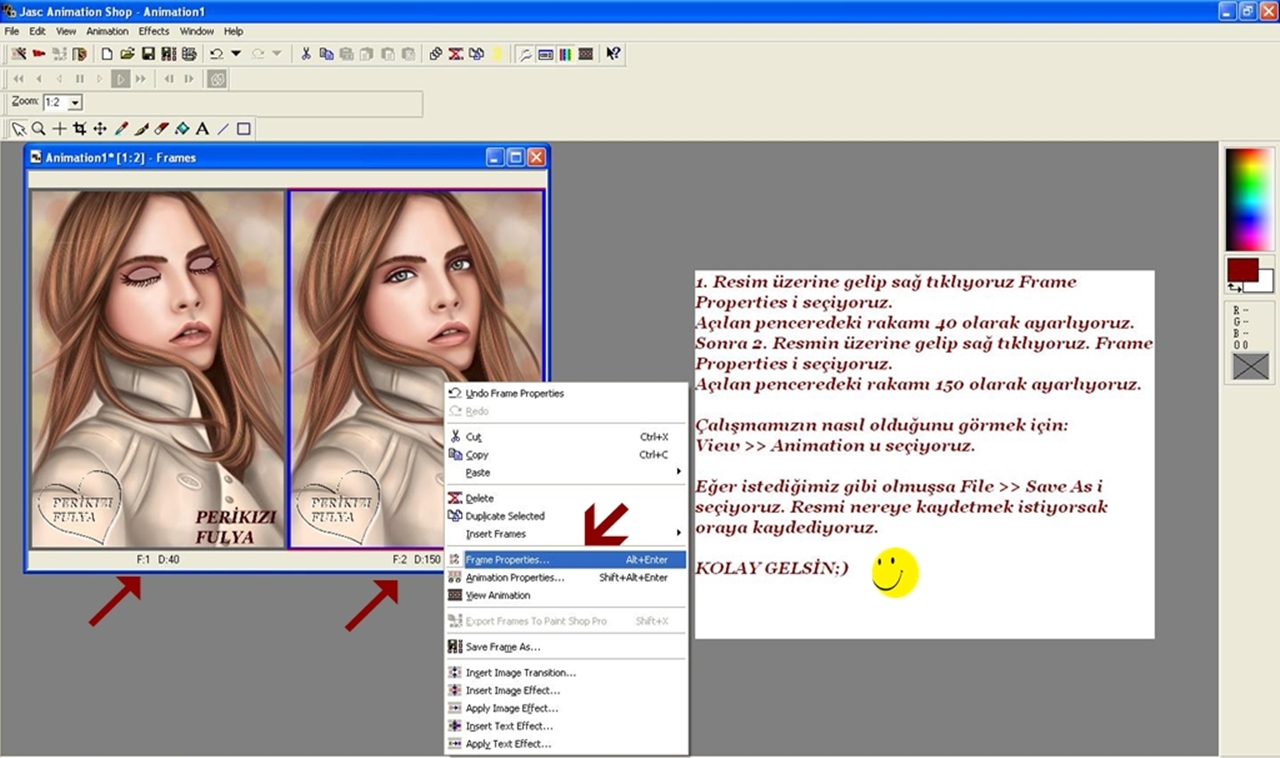The height and width of the screenshot is (758, 1280).
Task: Open the Effects menu
Action: click(154, 31)
